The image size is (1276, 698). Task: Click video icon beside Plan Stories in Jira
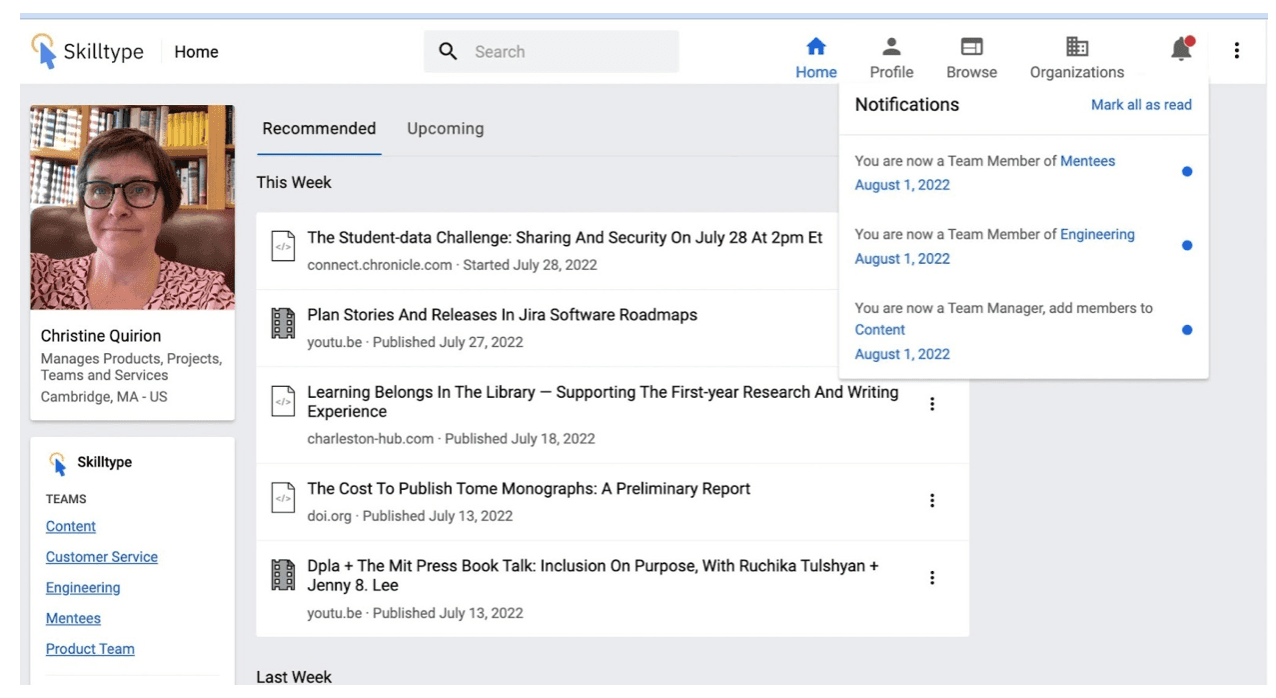tap(283, 323)
